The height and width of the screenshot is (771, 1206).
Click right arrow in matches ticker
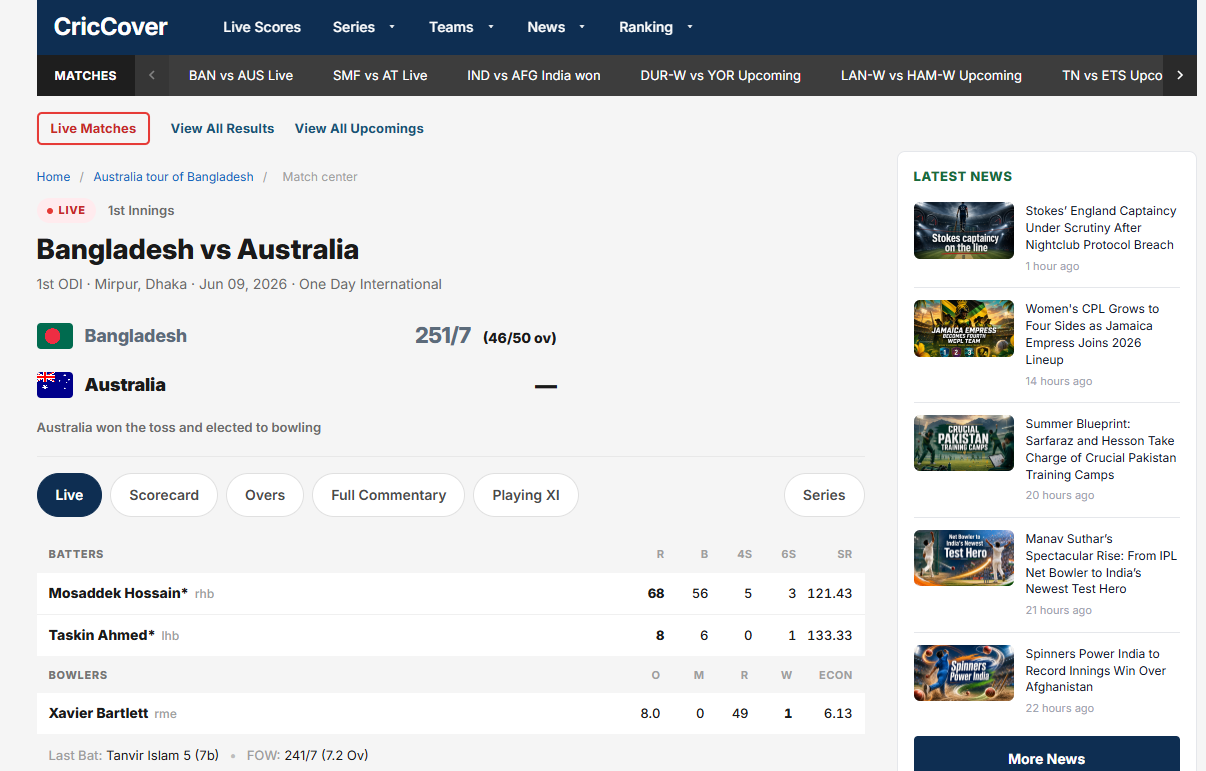pyautogui.click(x=1180, y=75)
